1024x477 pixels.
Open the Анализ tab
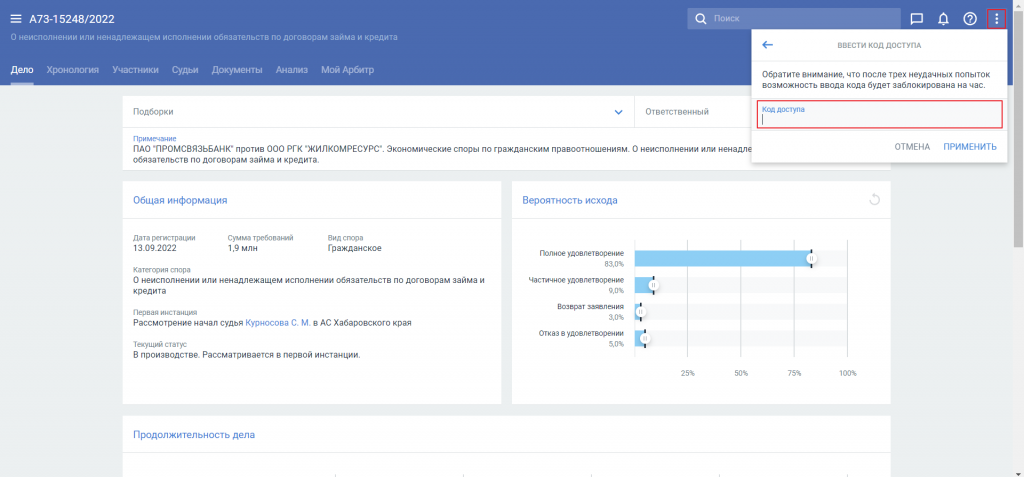point(291,70)
